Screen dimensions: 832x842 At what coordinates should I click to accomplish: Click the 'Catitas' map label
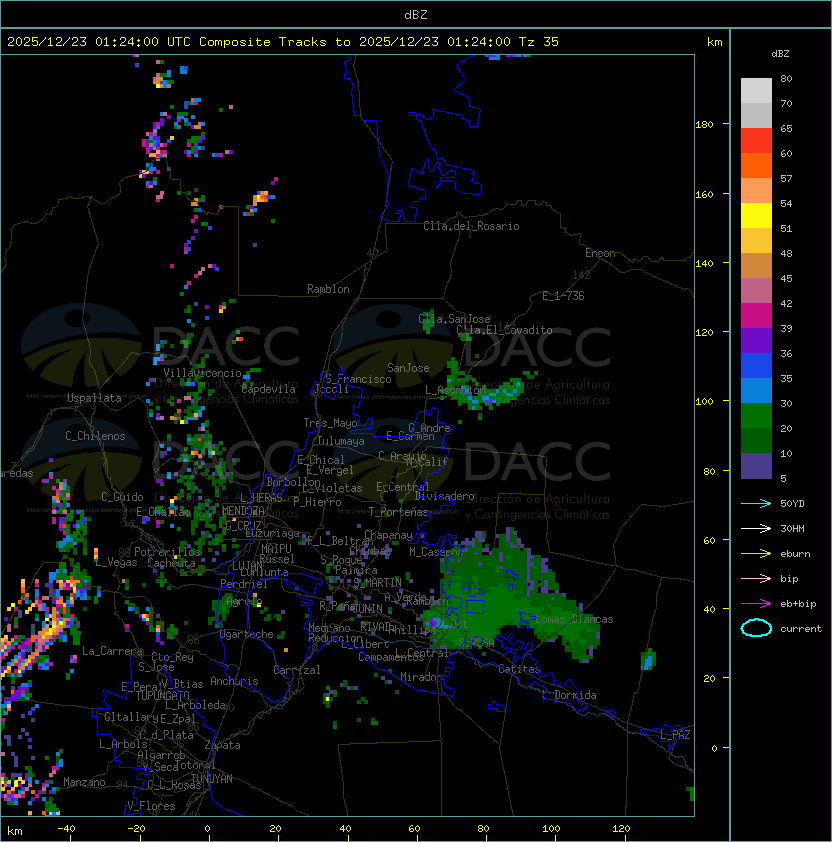click(x=519, y=669)
